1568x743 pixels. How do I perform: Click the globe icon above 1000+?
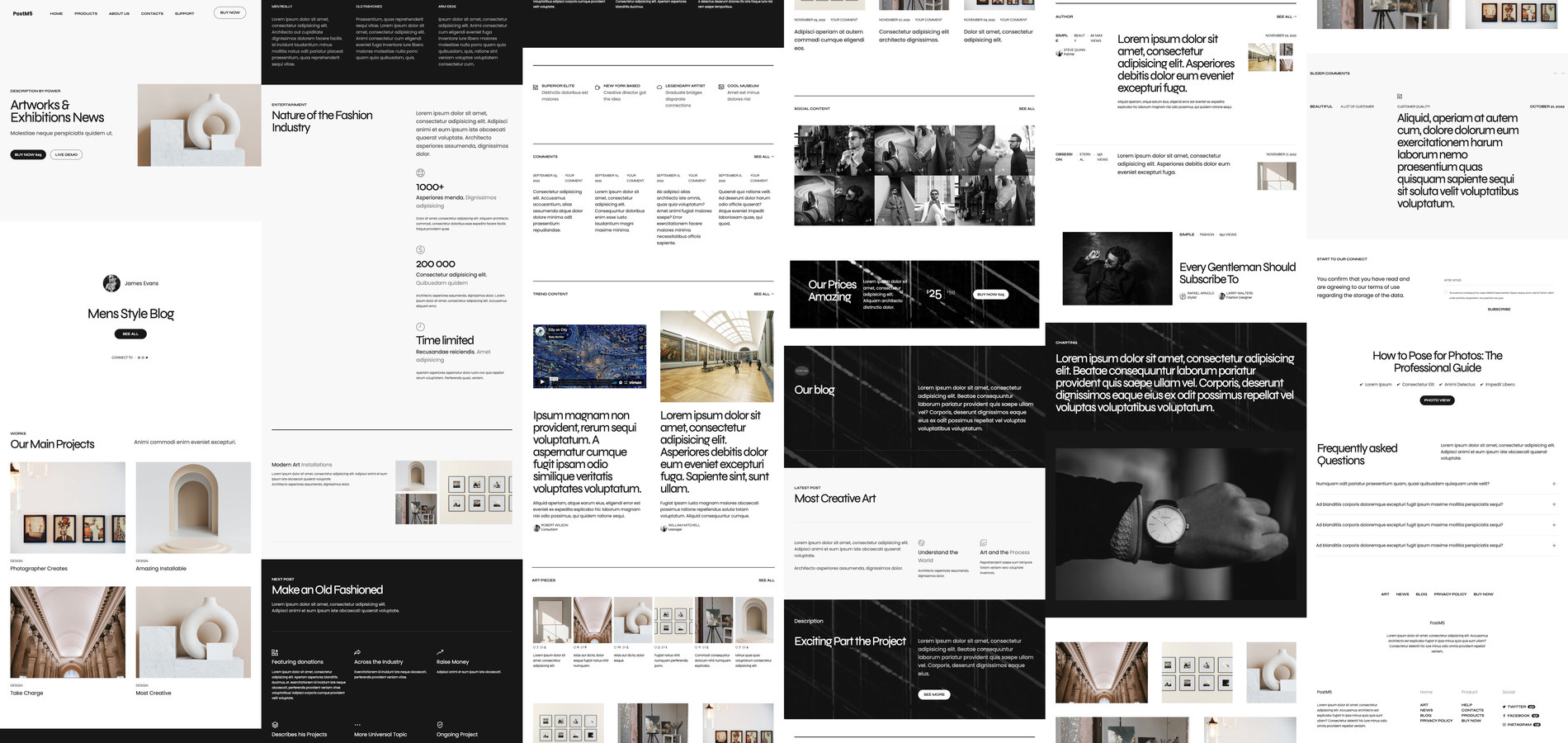click(x=420, y=173)
